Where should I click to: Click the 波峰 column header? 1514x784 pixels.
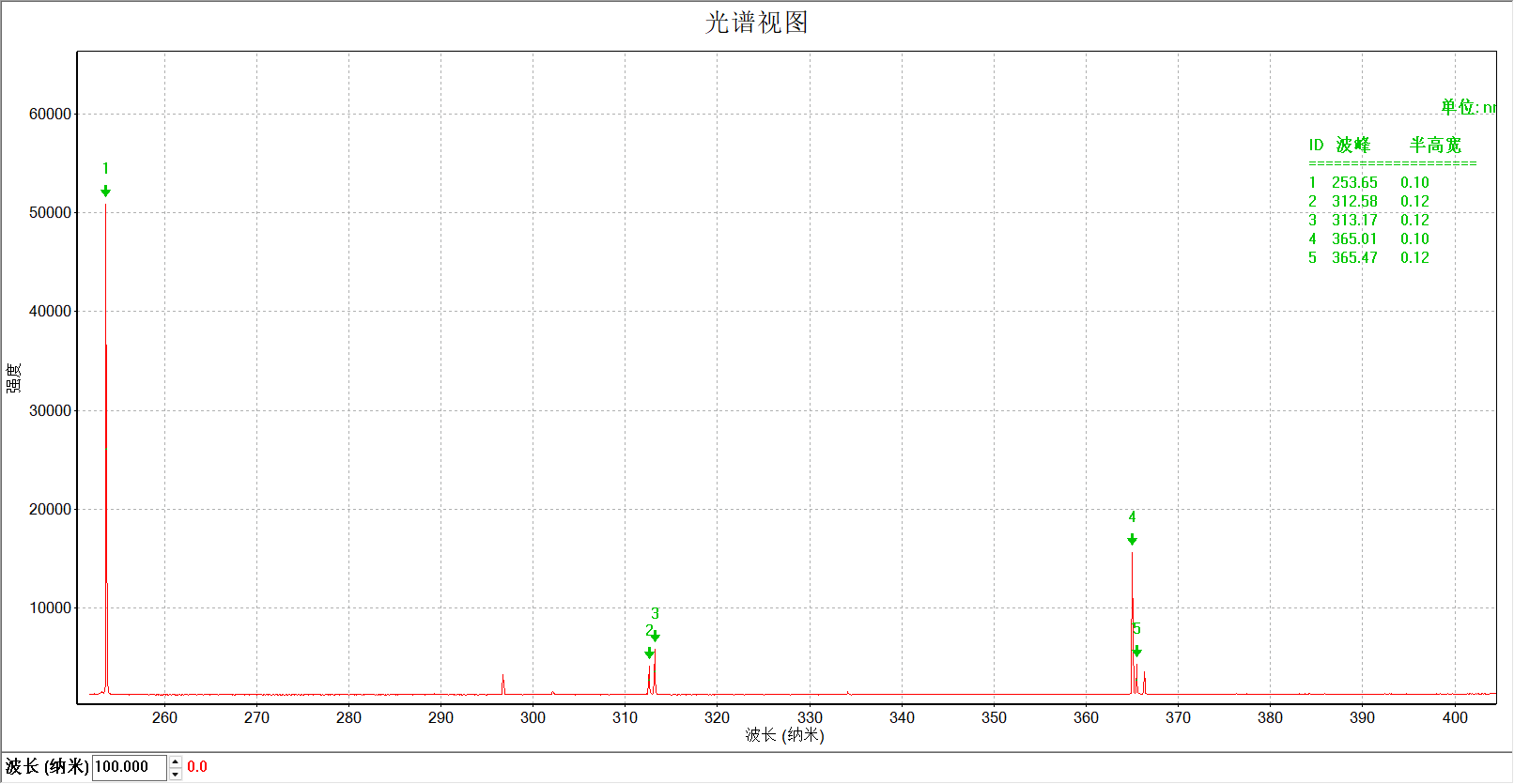(1353, 146)
